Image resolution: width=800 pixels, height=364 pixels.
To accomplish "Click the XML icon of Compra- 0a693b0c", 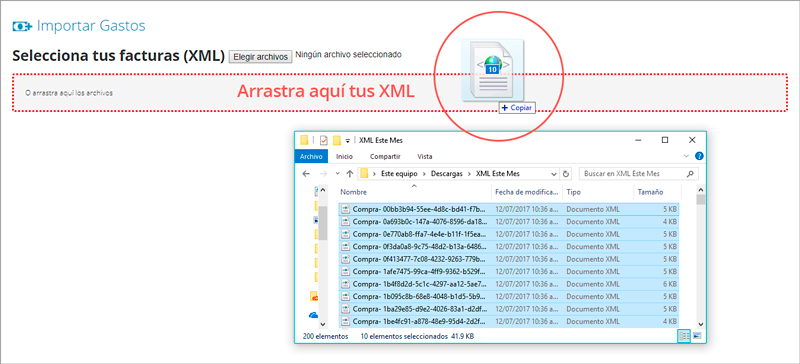I will (x=346, y=222).
